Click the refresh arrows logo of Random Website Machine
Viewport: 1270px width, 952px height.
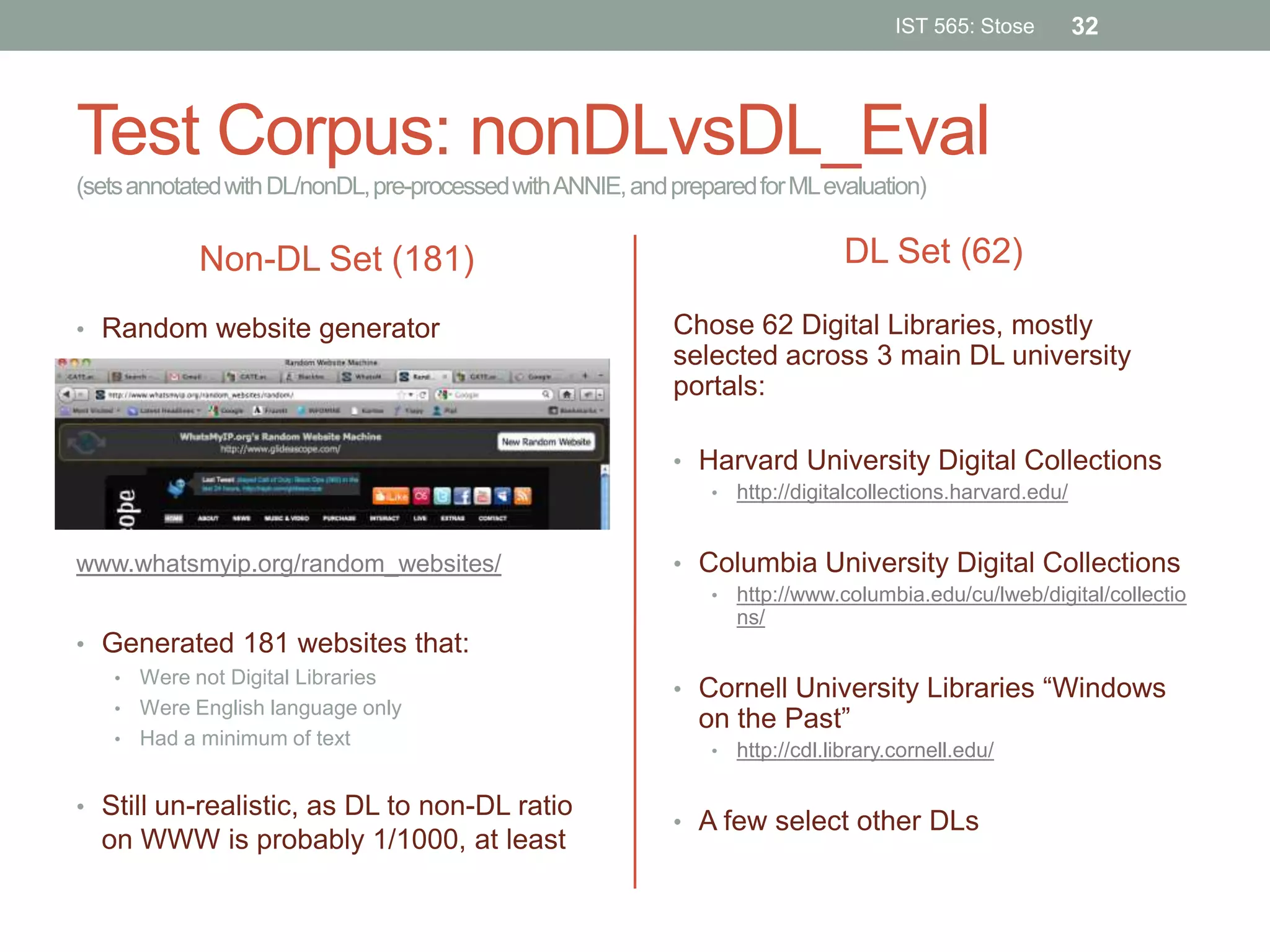[x=87, y=442]
